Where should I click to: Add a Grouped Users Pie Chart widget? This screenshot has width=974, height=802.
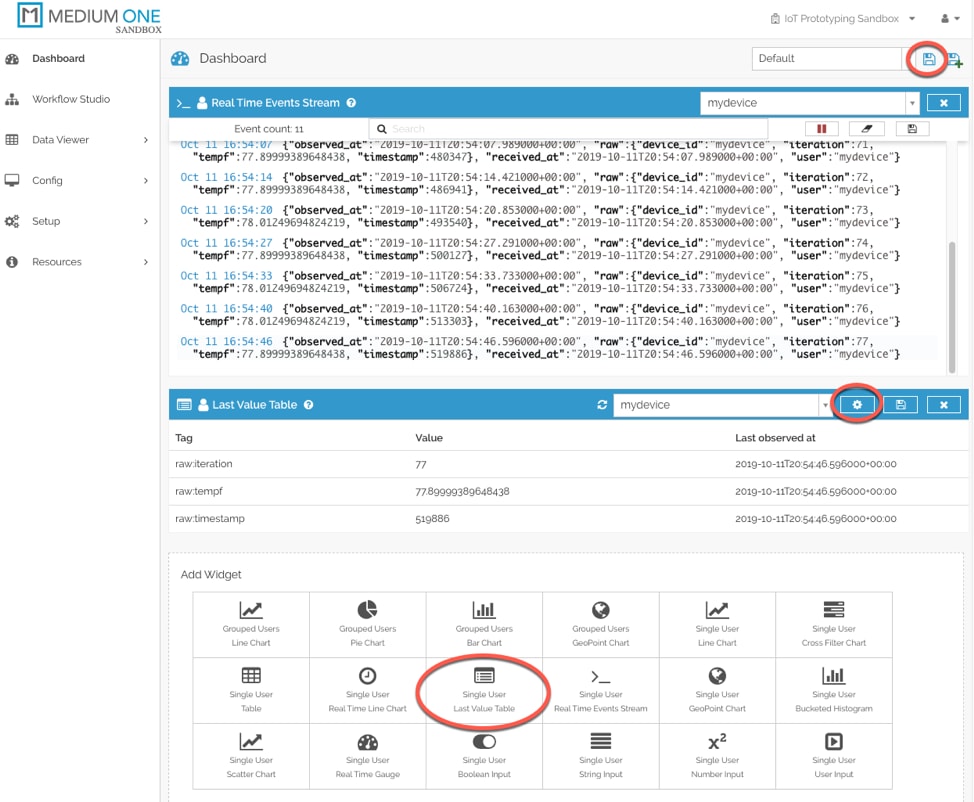368,623
